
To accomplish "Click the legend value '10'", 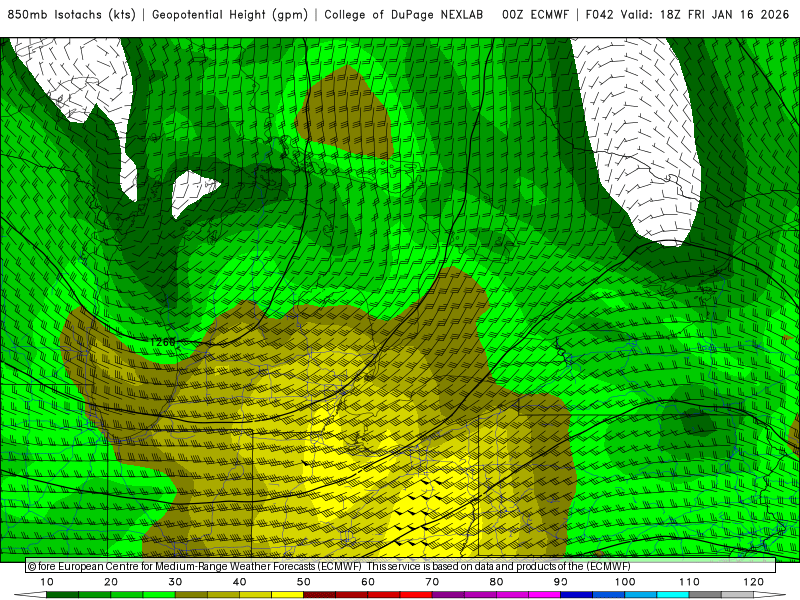I will click(x=46, y=582).
